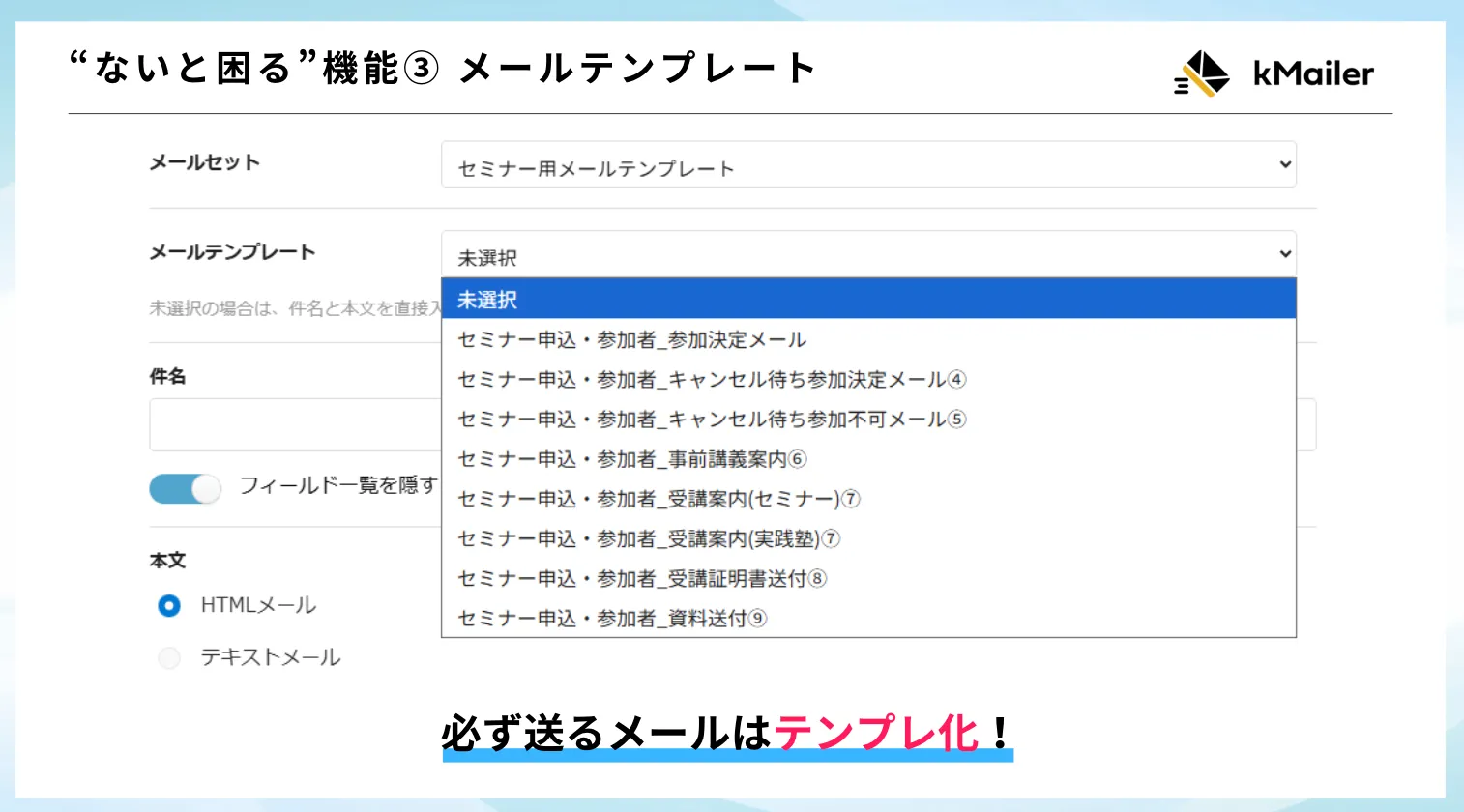Click the kMailer envelope logo icon
Image resolution: width=1464 pixels, height=812 pixels.
(x=1202, y=73)
